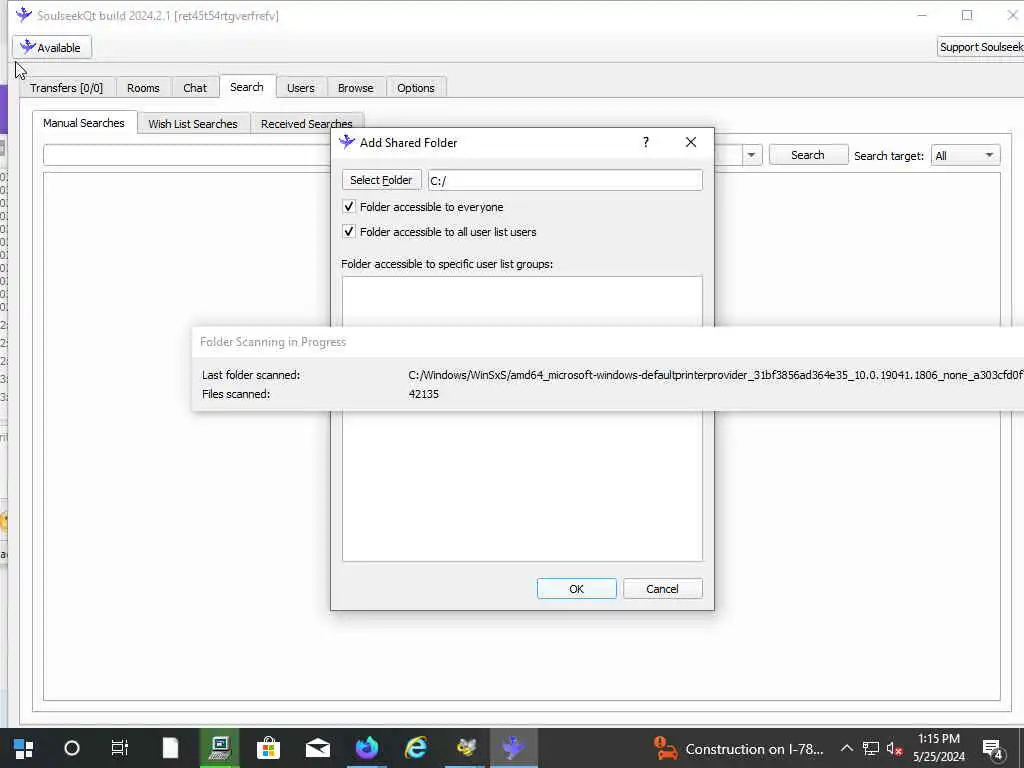Click the Last folder scanned path text
1024x768 pixels.
pyautogui.click(x=716, y=375)
